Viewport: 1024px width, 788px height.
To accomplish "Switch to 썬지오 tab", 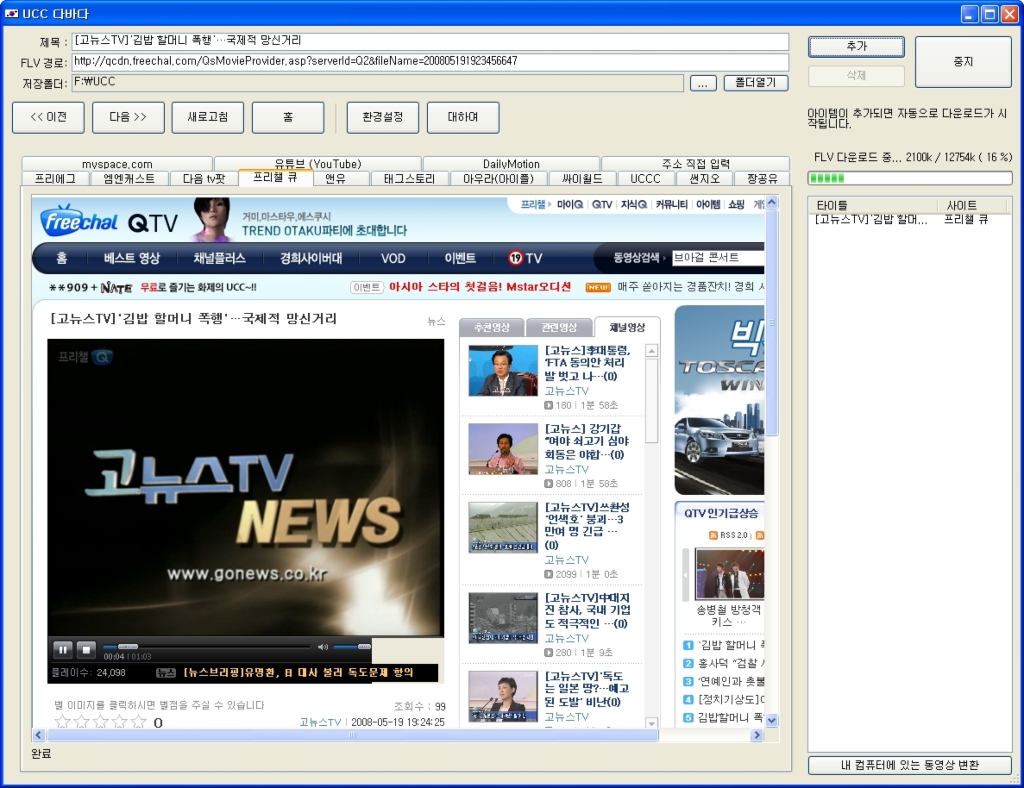I will pos(704,178).
